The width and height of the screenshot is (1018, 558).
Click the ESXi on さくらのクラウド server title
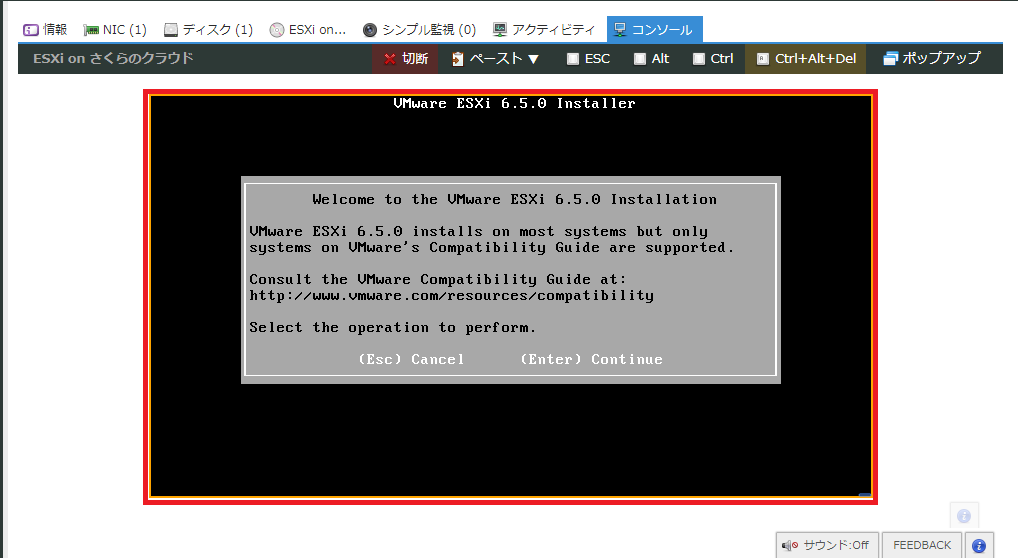114,58
